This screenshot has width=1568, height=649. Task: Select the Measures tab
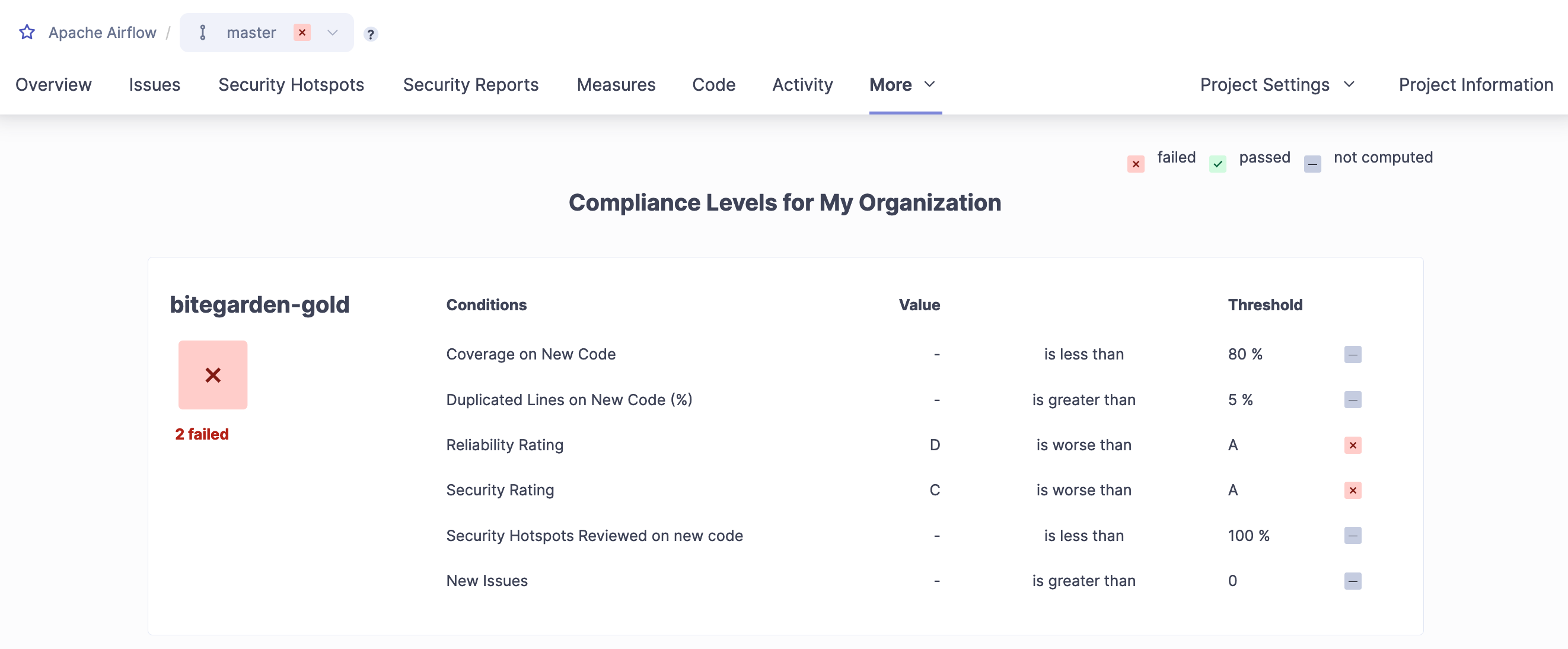pyautogui.click(x=616, y=85)
